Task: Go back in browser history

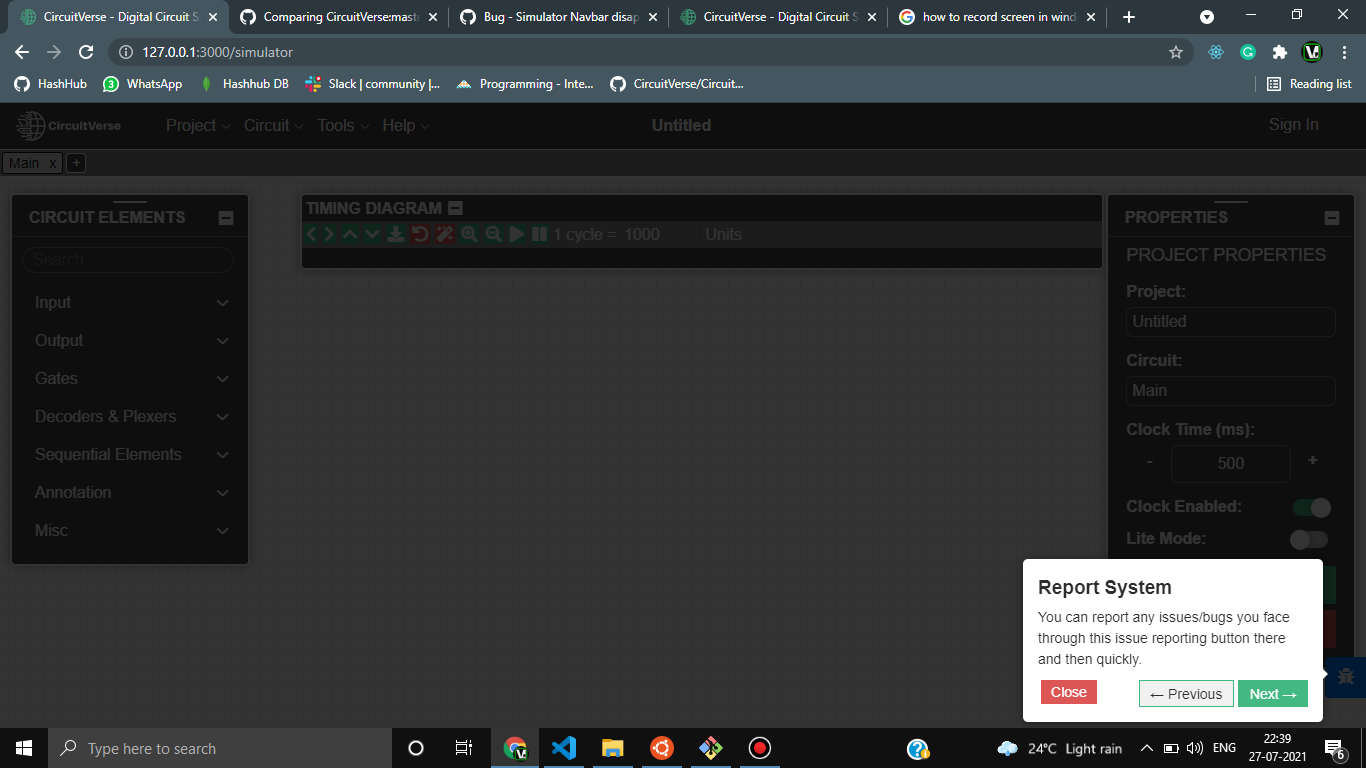Action: tap(22, 52)
